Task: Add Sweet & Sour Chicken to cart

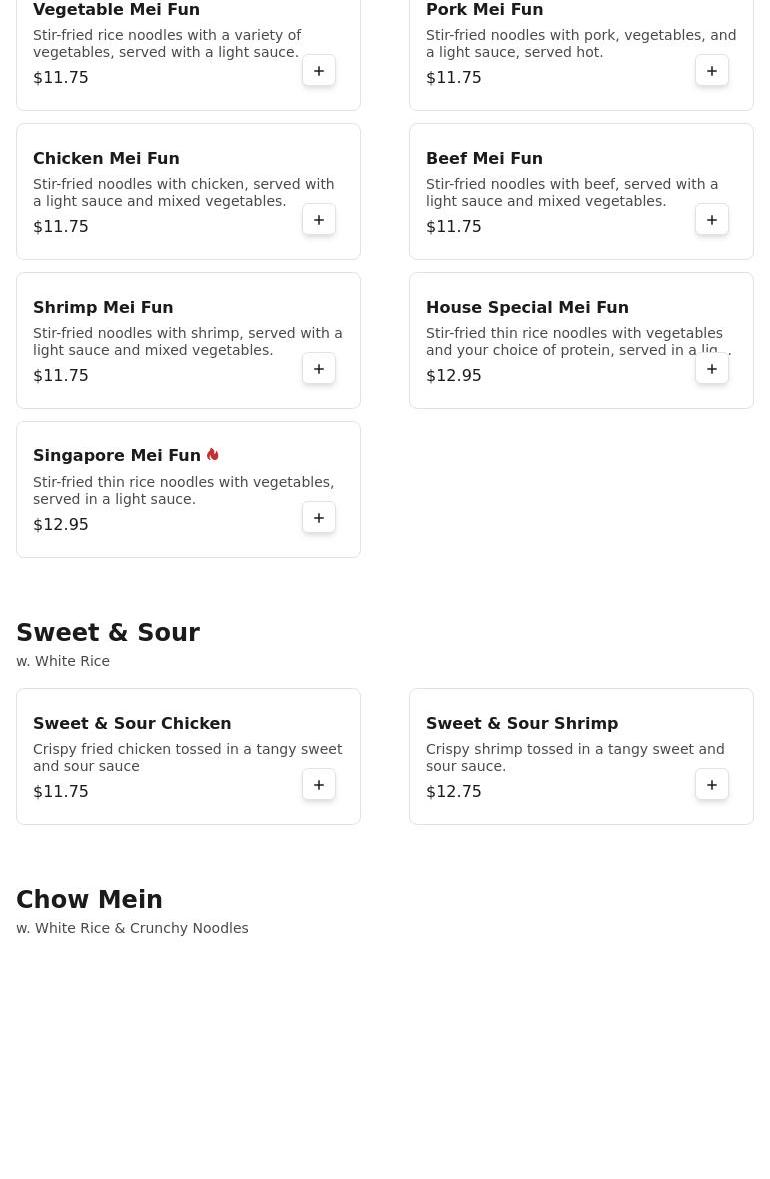Action: (319, 785)
